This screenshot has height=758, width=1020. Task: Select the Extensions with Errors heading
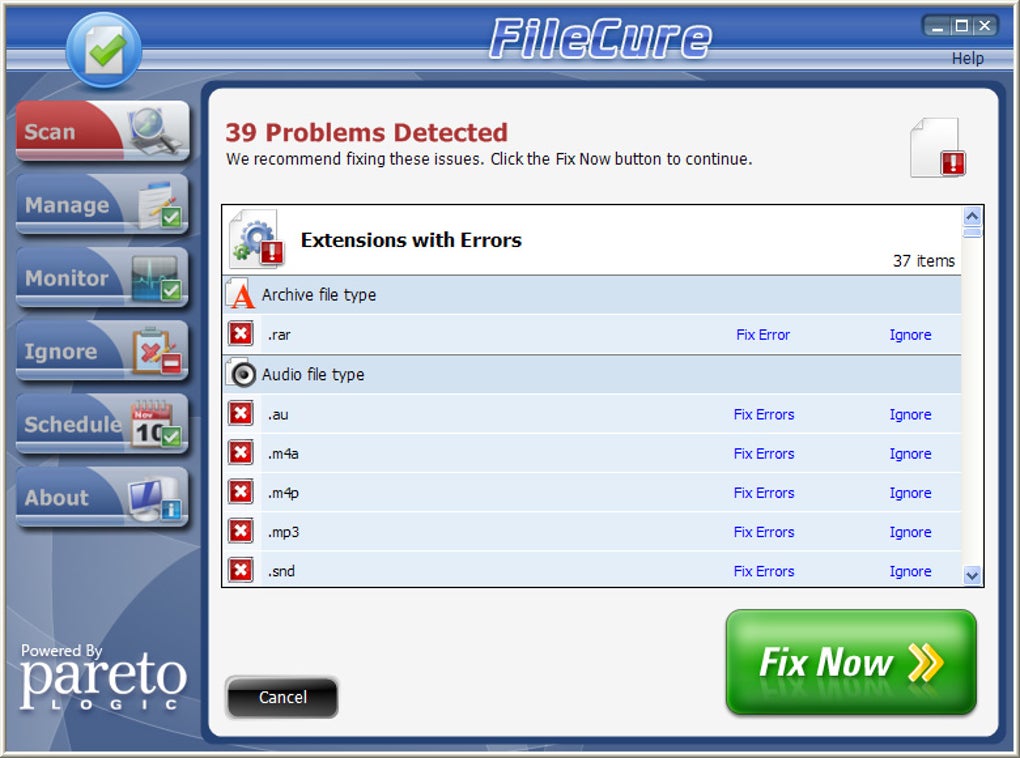[411, 240]
